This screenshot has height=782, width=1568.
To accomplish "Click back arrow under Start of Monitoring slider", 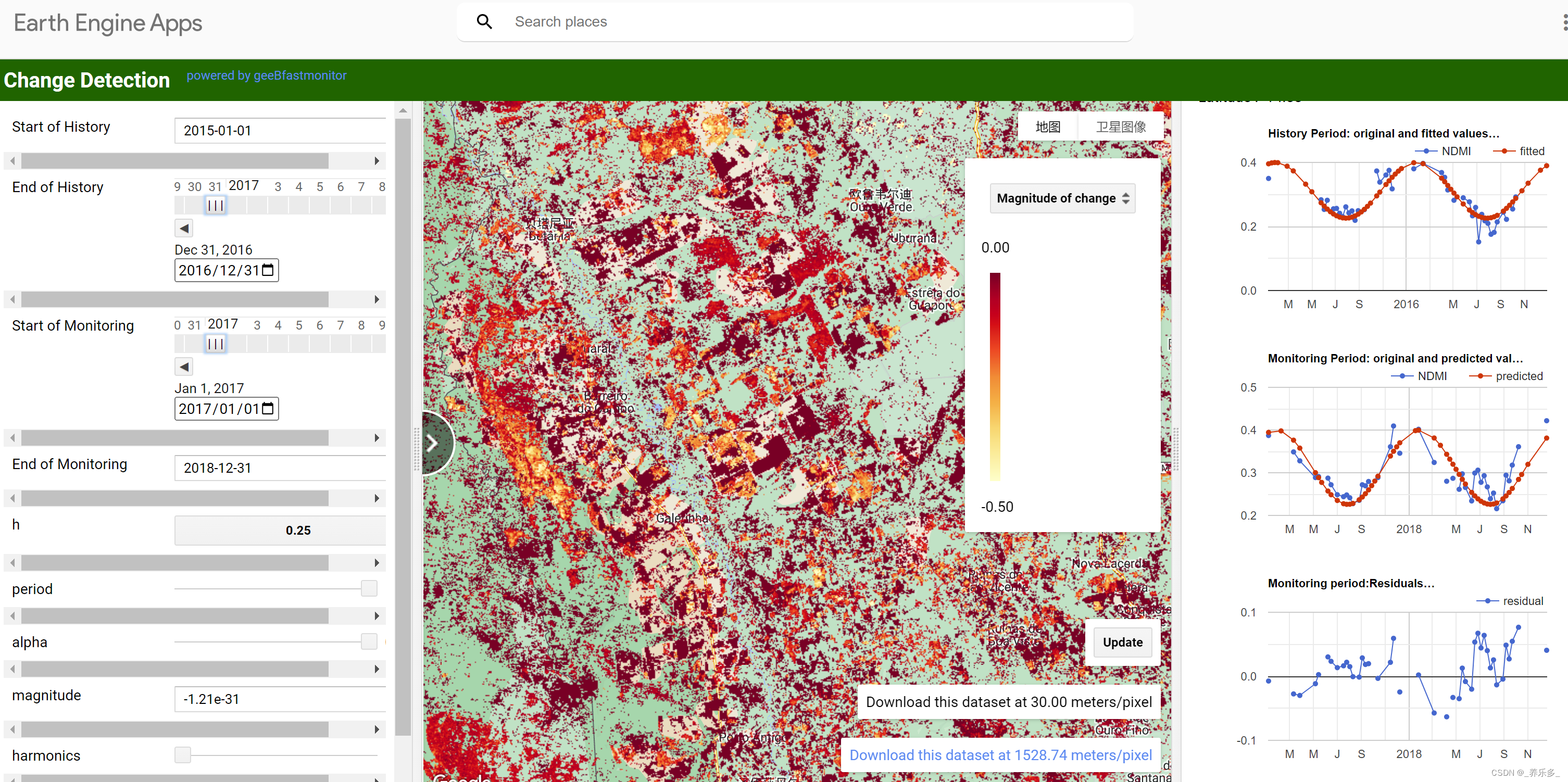I will 184,367.
